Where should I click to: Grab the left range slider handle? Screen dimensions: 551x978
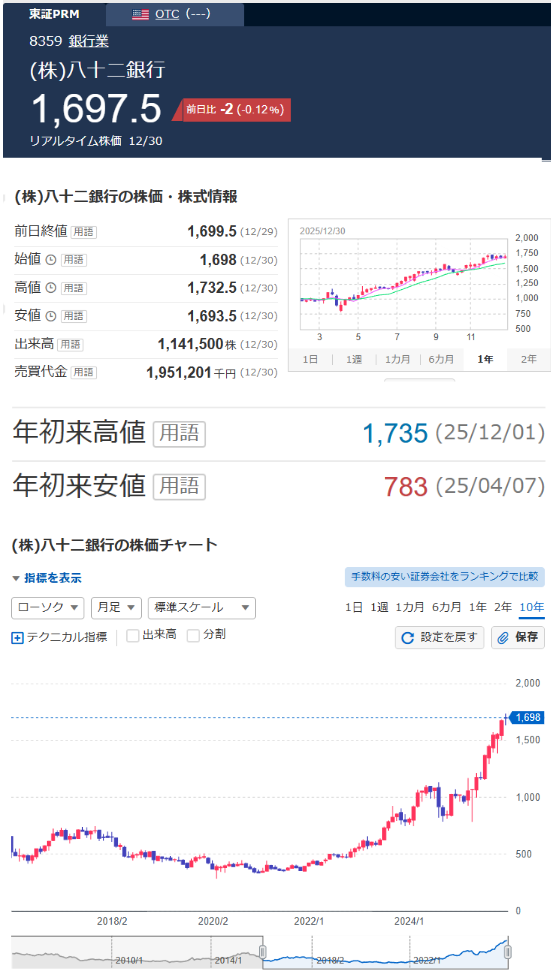(263, 952)
